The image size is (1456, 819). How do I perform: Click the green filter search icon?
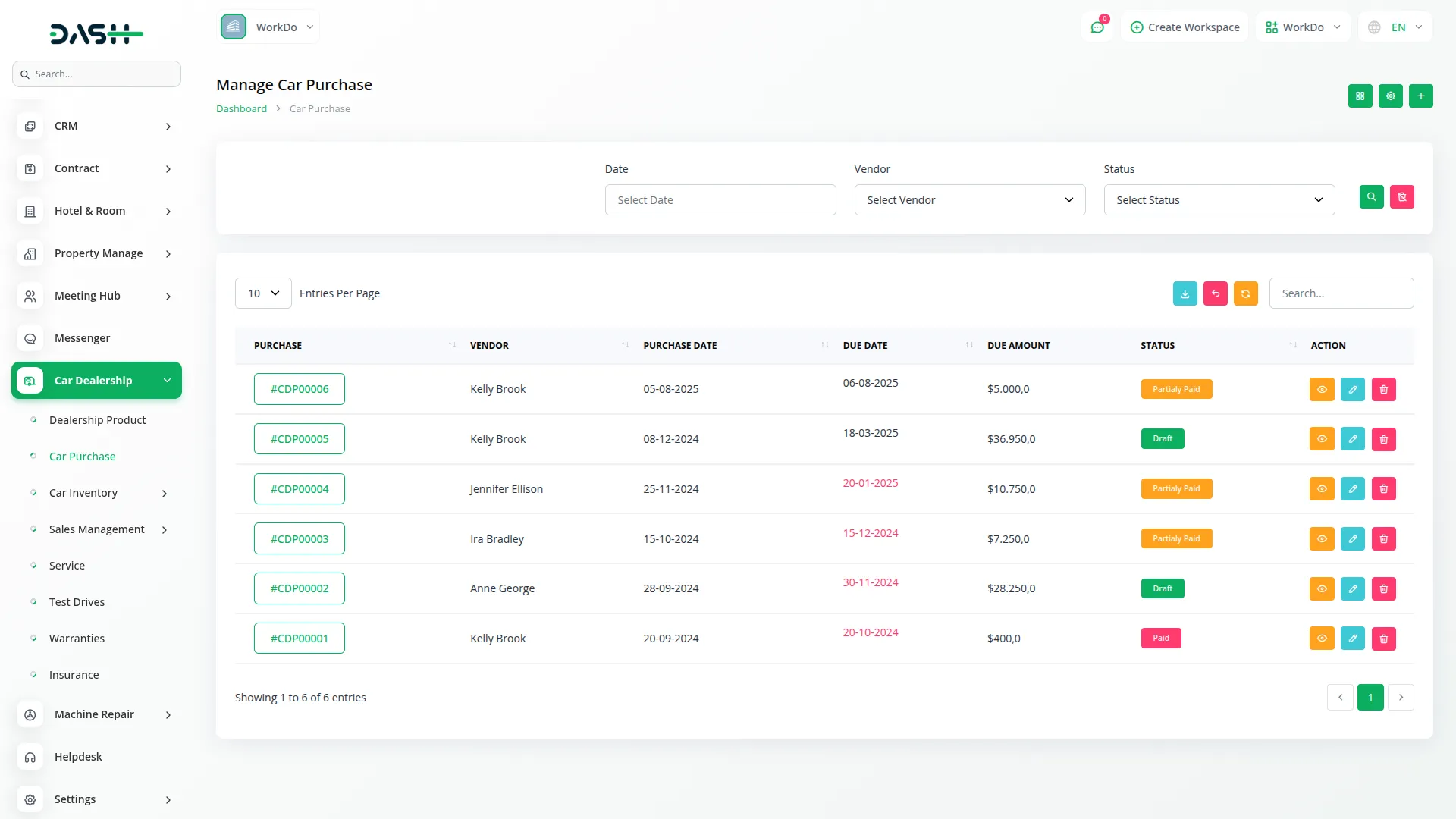coord(1371,197)
